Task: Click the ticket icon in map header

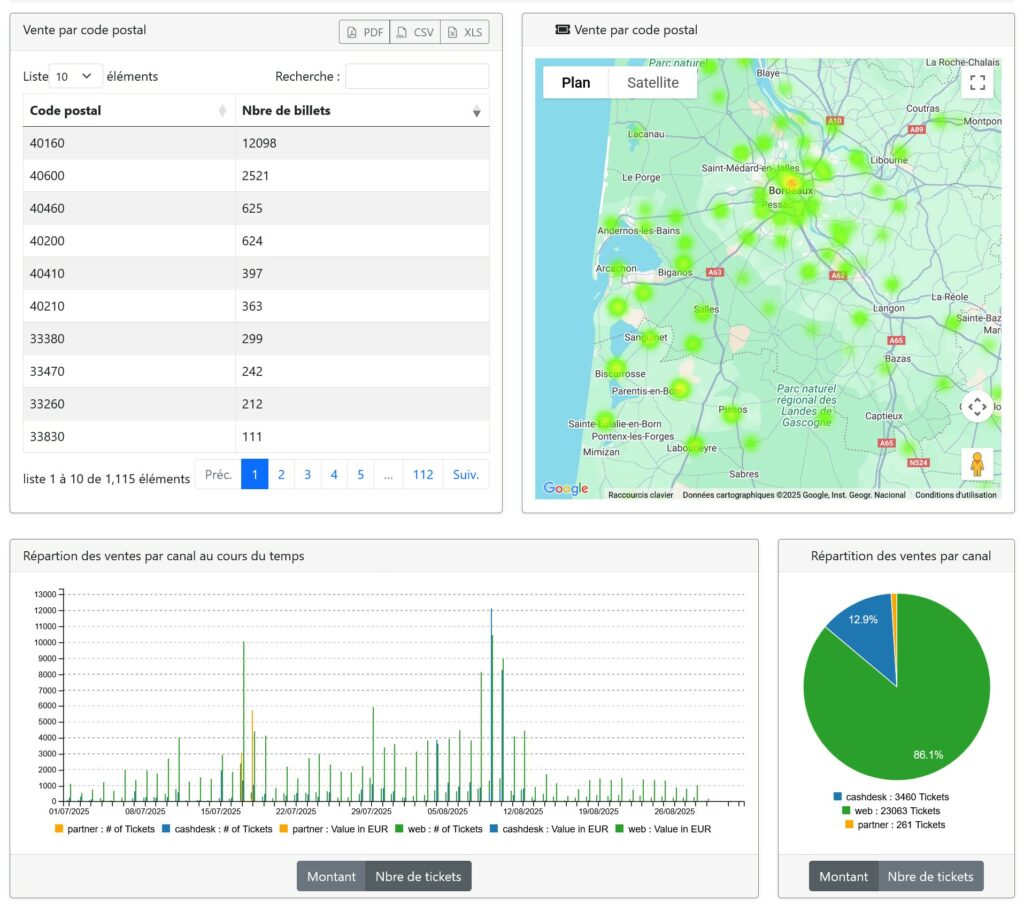Action: [x=562, y=29]
